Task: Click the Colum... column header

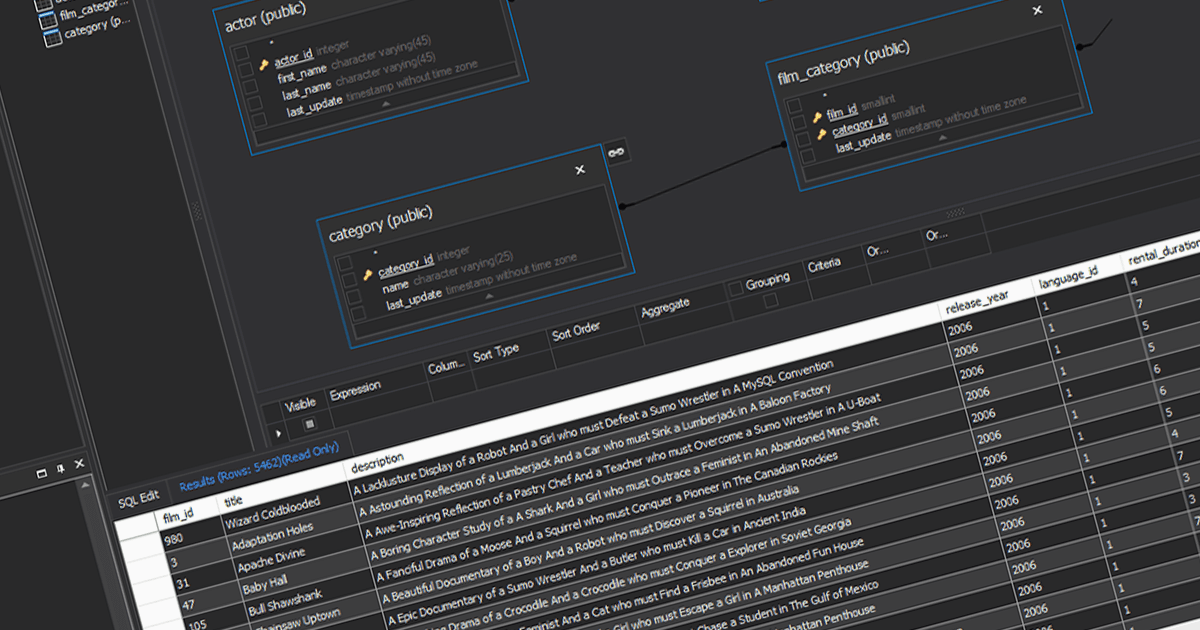Action: tap(448, 365)
